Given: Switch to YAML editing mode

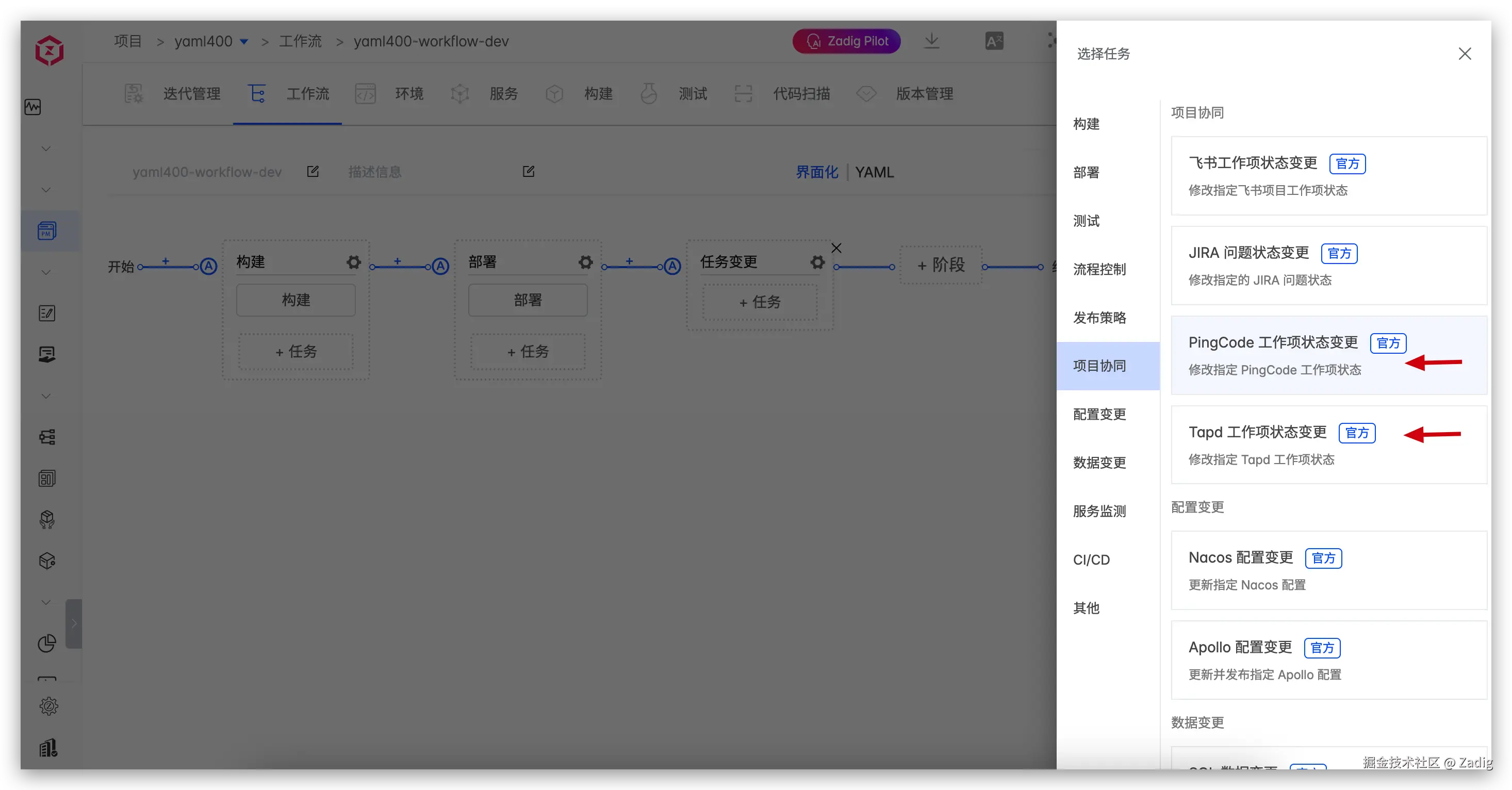Looking at the screenshot, I should 874,172.
